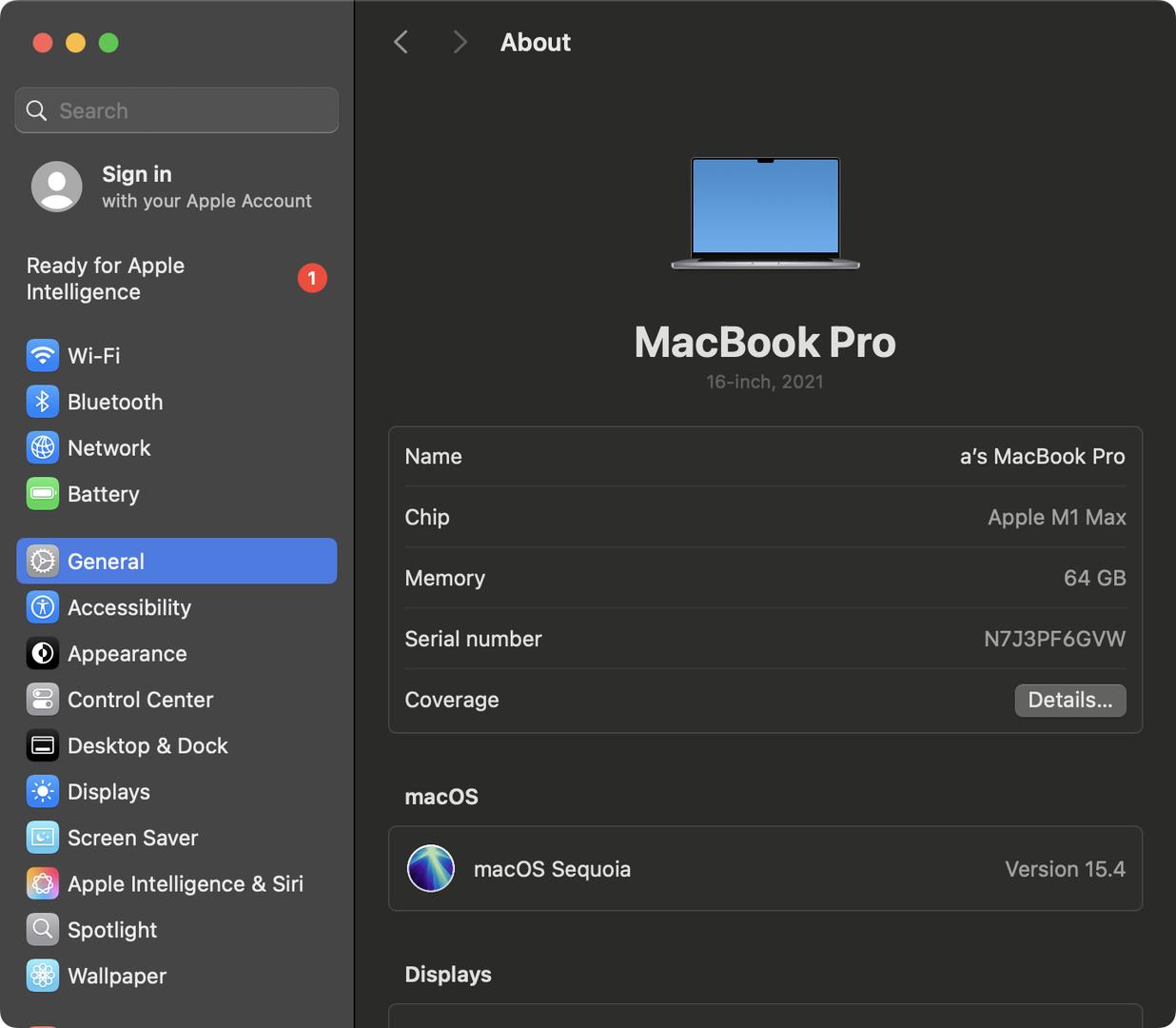This screenshot has width=1176, height=1028.
Task: Click the Screen Saver icon
Action: (42, 838)
